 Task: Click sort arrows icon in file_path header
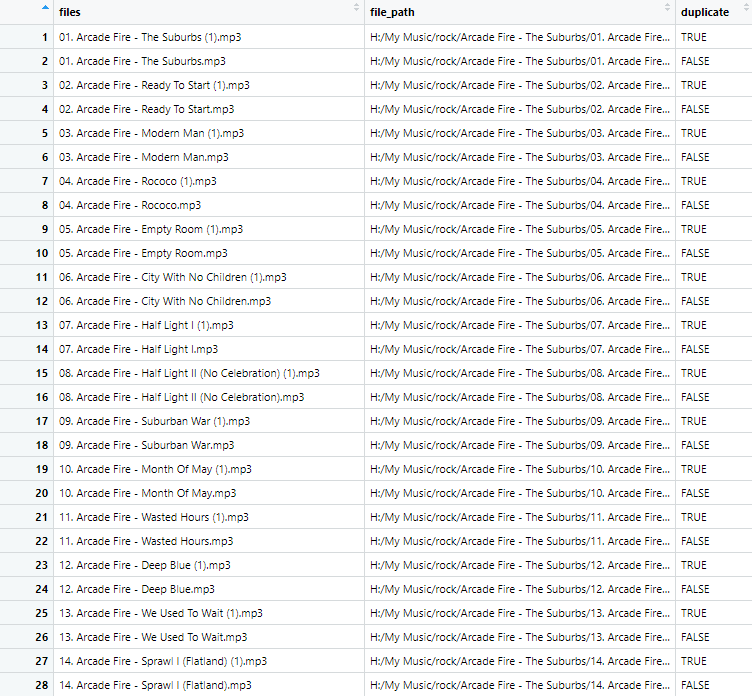click(x=667, y=7)
